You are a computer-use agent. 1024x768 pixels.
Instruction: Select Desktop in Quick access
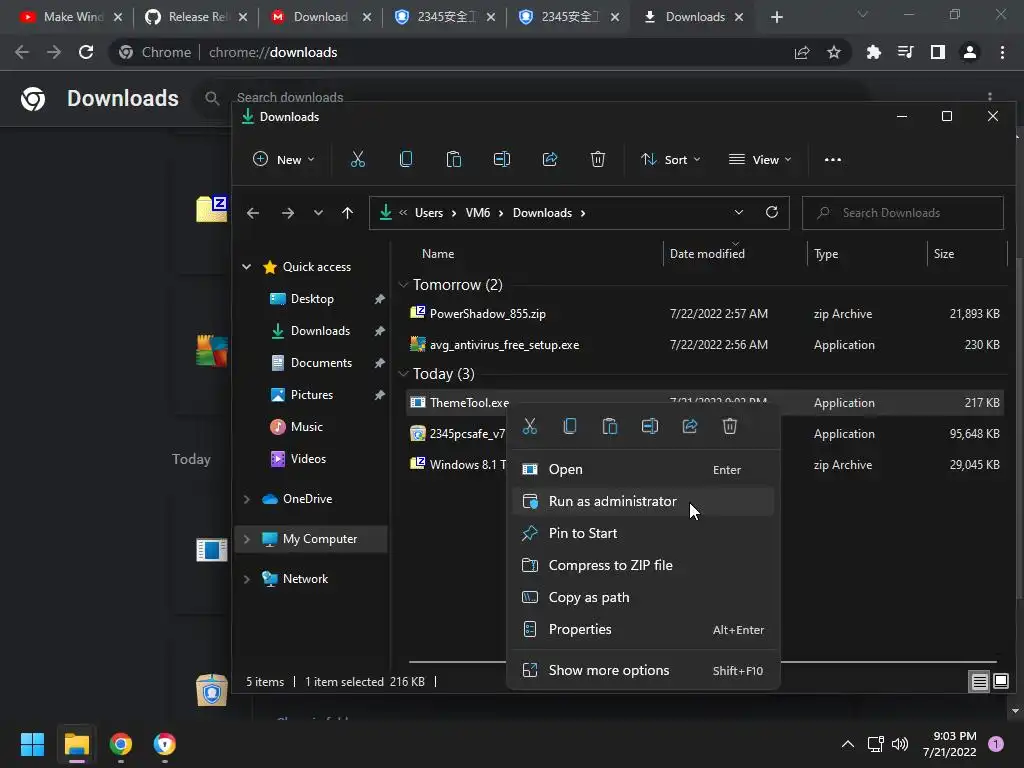[x=312, y=298]
